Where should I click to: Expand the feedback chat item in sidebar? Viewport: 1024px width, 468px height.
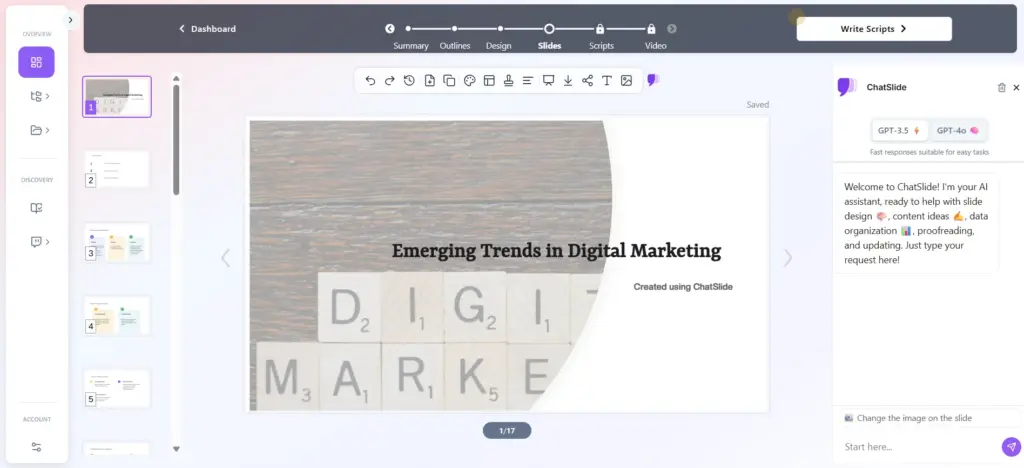pos(40,242)
